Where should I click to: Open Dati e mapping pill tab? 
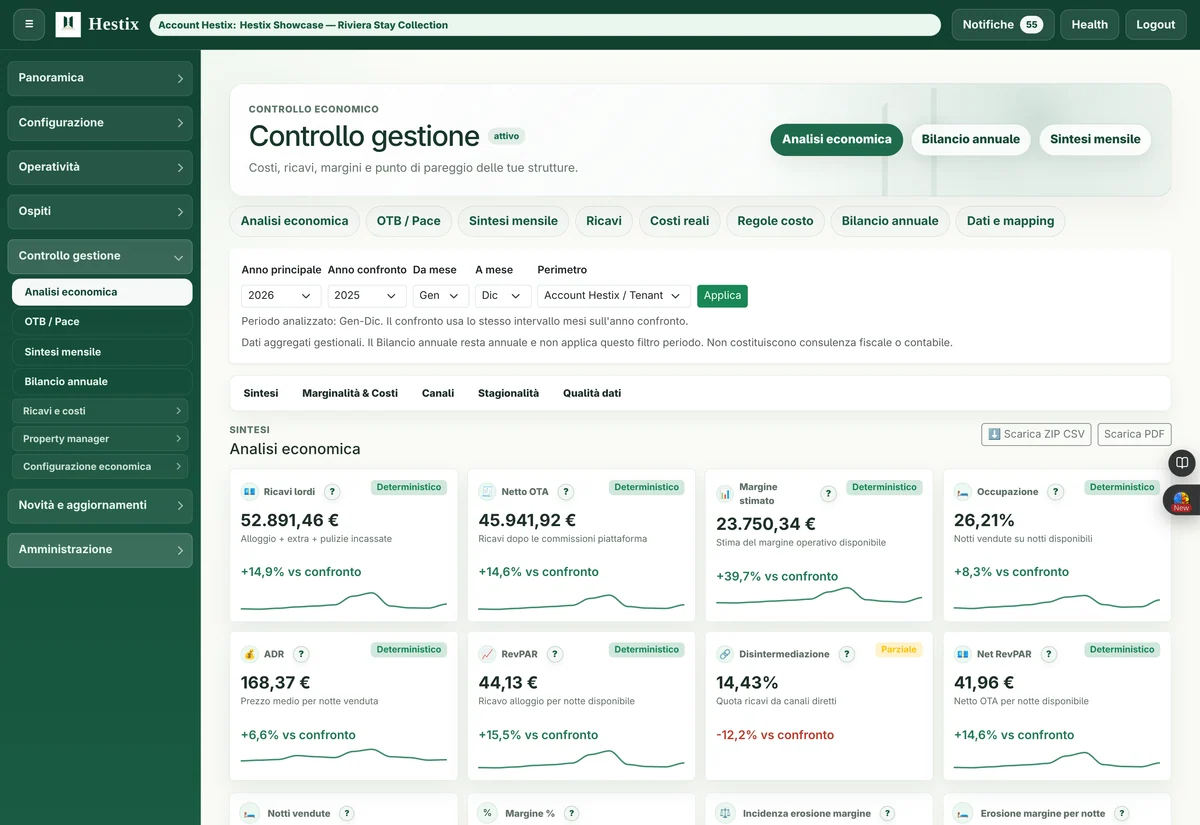(1010, 221)
